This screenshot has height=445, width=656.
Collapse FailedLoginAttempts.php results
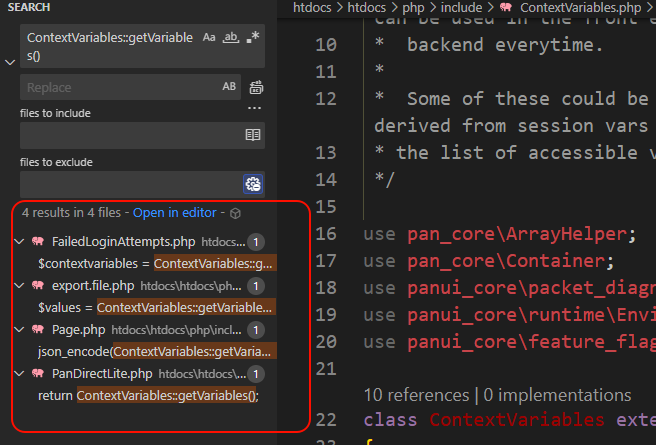coord(20,241)
